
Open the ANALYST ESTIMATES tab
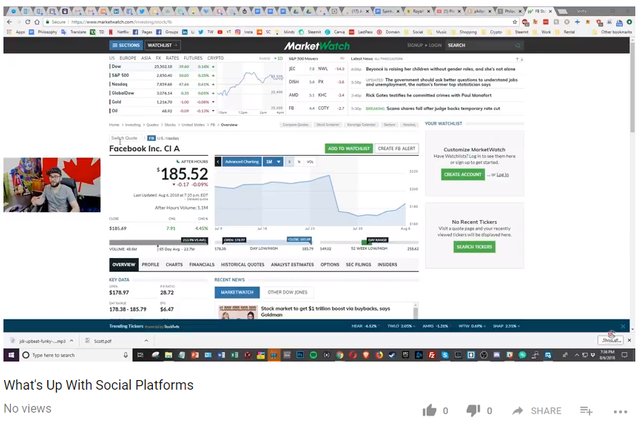(292, 264)
